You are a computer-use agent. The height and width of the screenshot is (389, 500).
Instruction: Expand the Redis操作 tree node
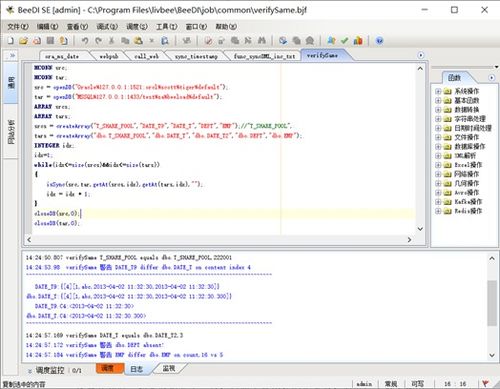(x=438, y=211)
